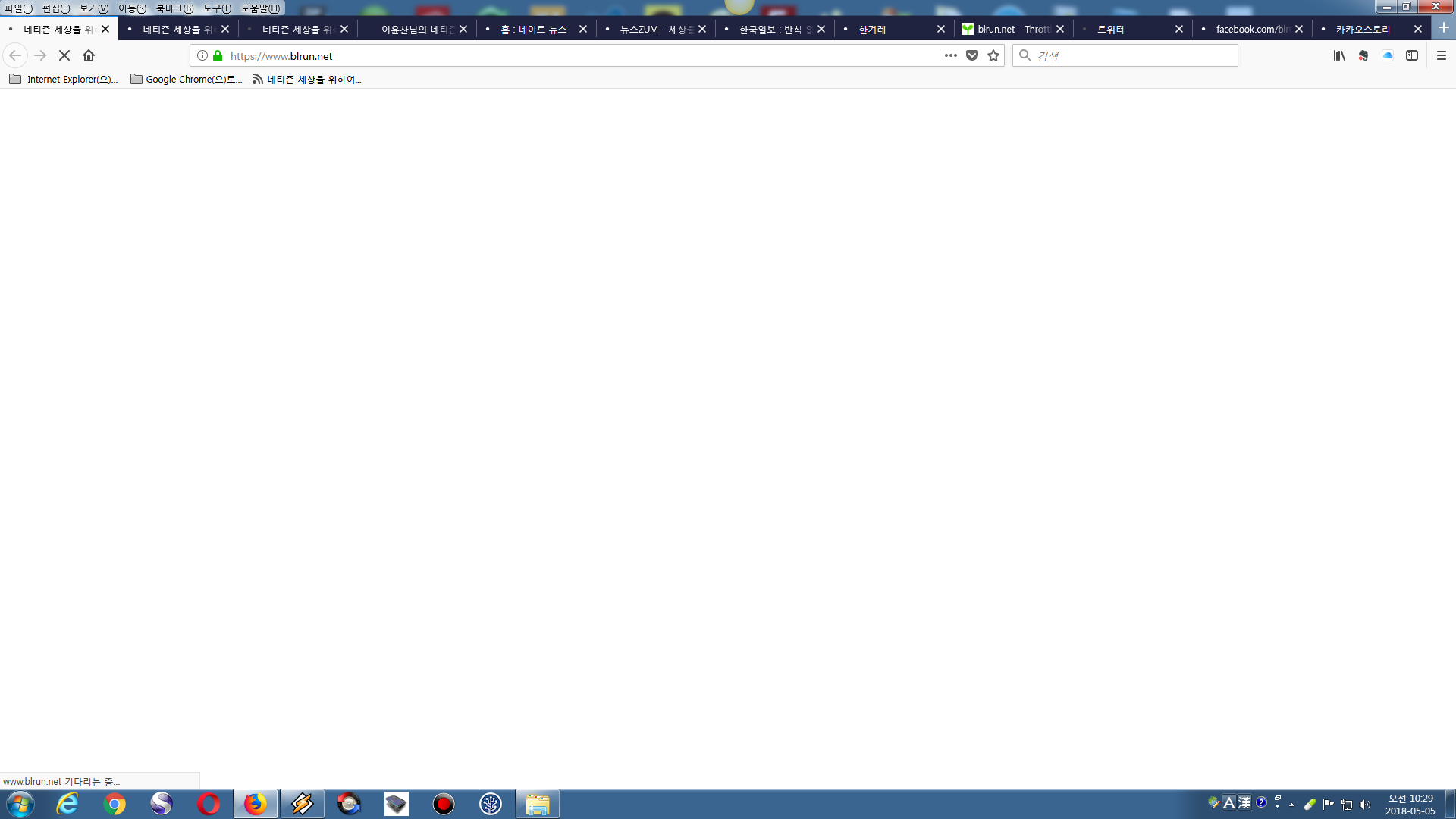The image size is (1456, 819).
Task: Open volume control speaker icon
Action: (1365, 805)
